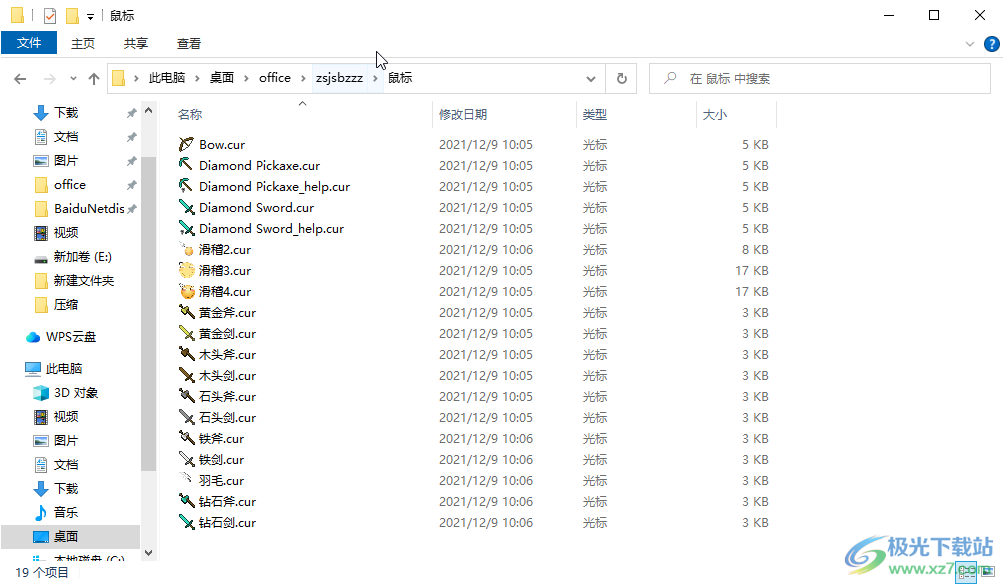Open address bar history dropdown
1004x585 pixels.
(590, 79)
